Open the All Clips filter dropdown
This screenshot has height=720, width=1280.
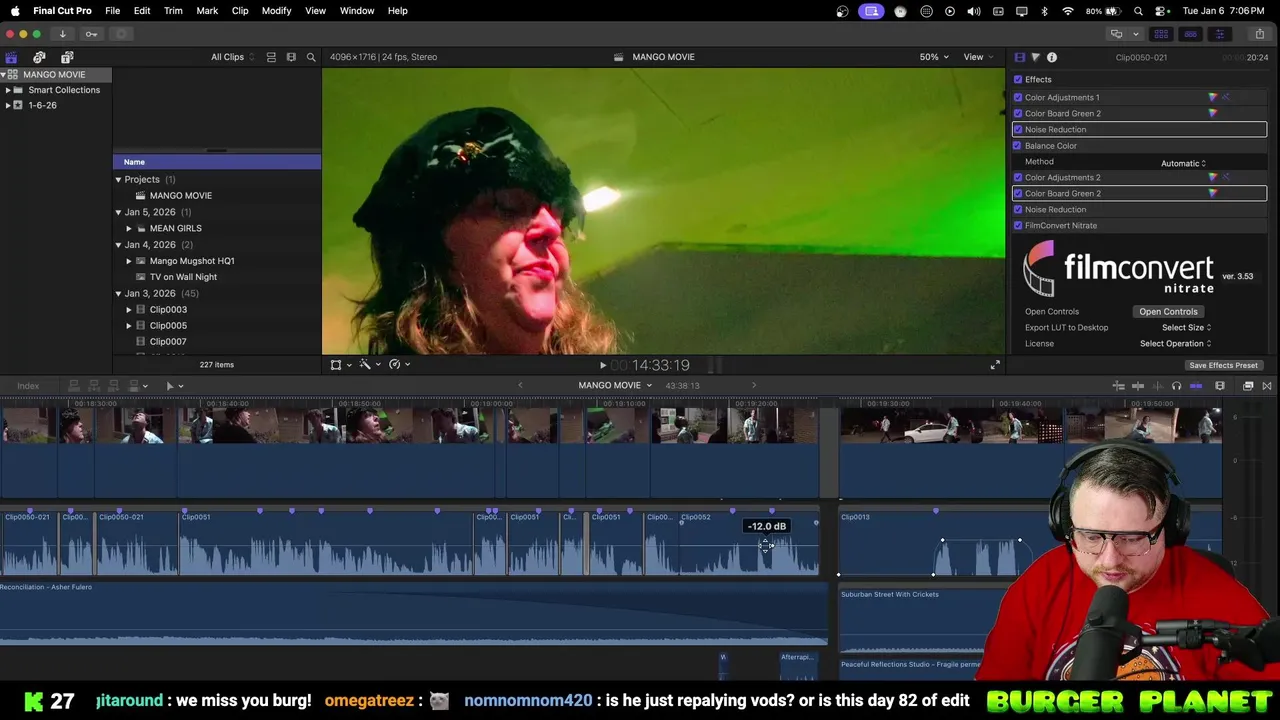232,57
